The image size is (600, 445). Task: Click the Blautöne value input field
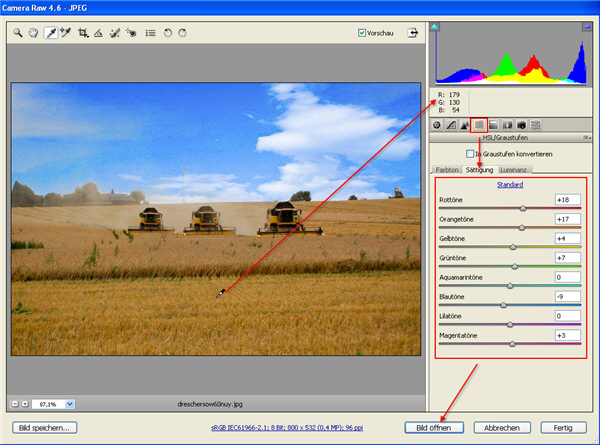[567, 296]
